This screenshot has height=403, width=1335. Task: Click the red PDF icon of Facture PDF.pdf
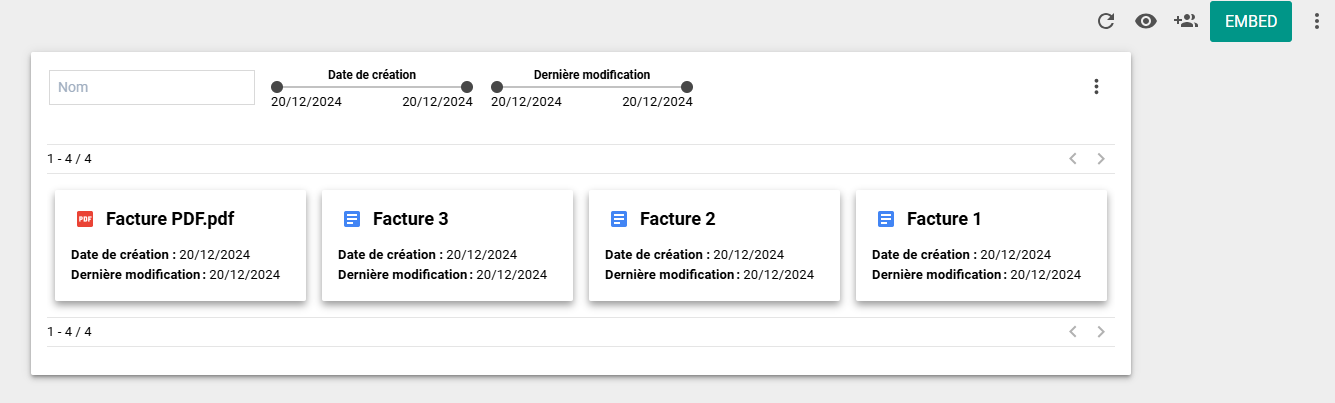85,219
